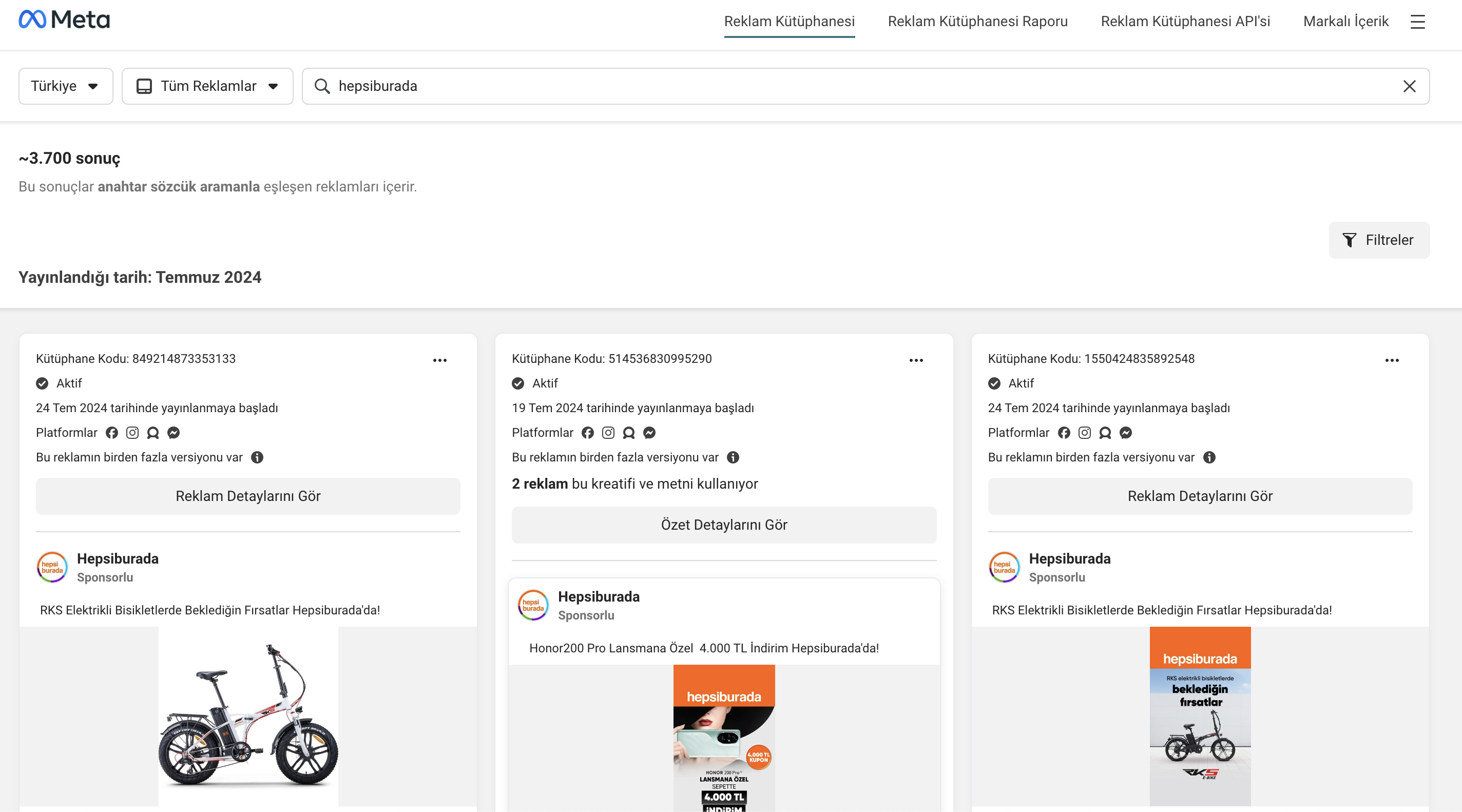Click info icon beside versions text, middle card

point(733,457)
